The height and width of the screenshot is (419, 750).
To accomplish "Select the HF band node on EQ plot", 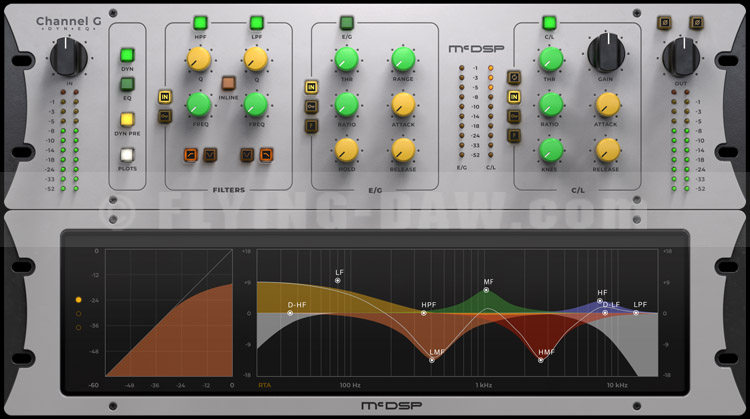I will 600,301.
